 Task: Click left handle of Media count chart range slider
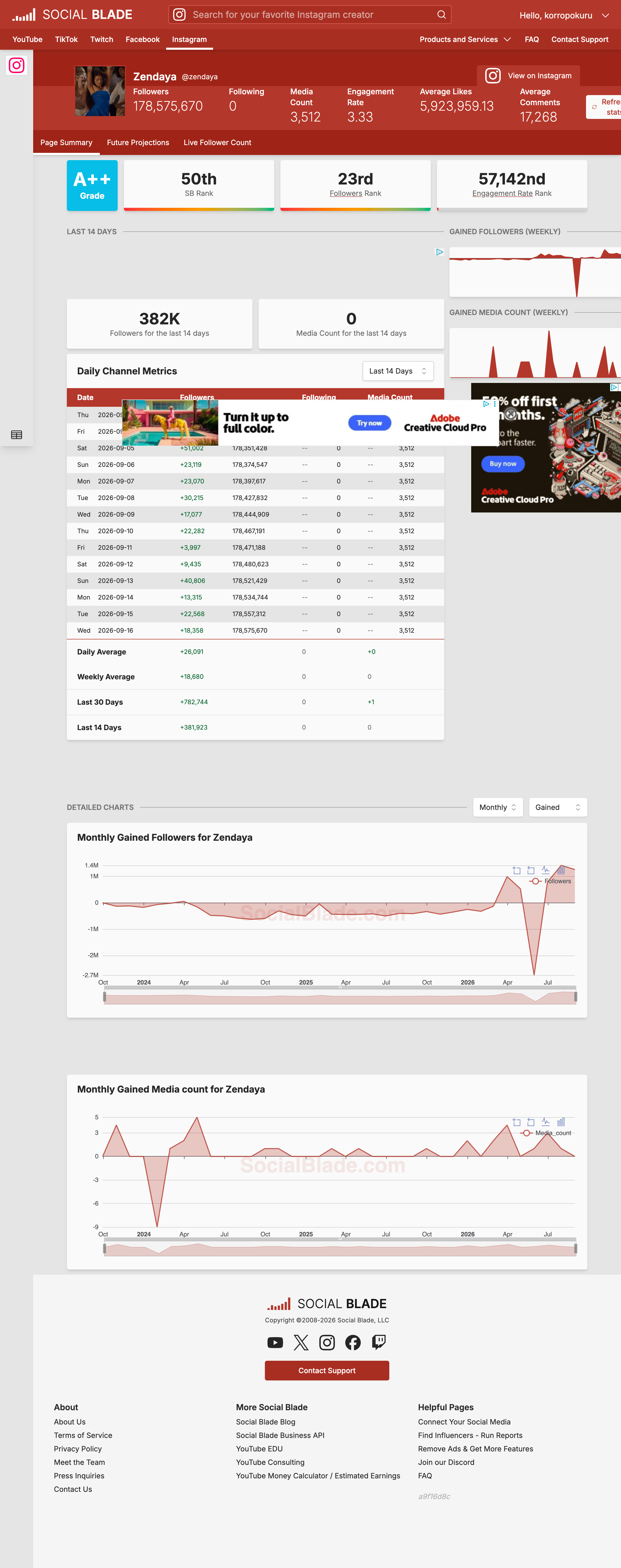click(x=105, y=1249)
